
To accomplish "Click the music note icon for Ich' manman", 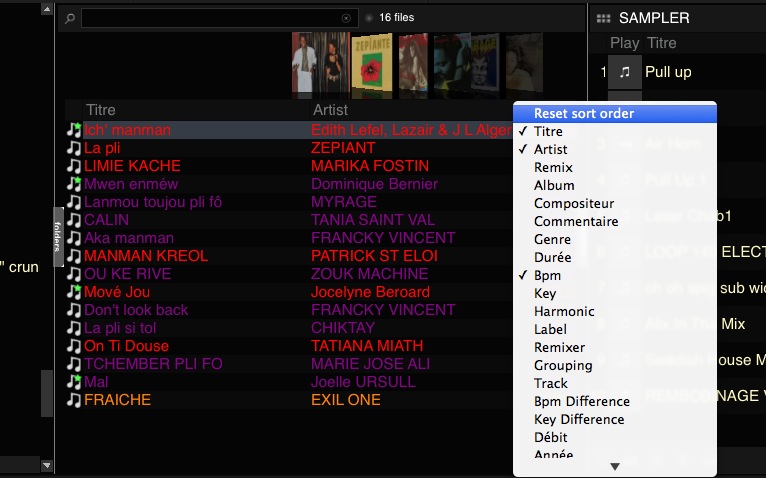I will (74, 130).
